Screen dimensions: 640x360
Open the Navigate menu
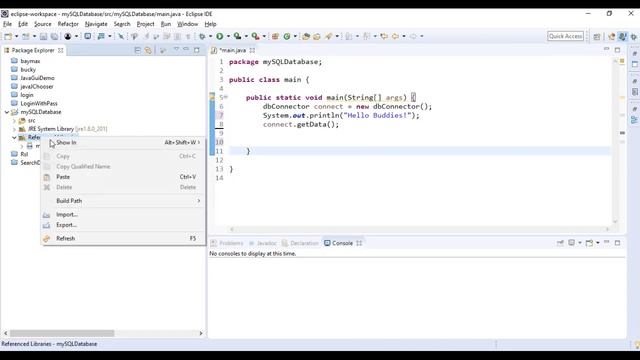pos(96,24)
